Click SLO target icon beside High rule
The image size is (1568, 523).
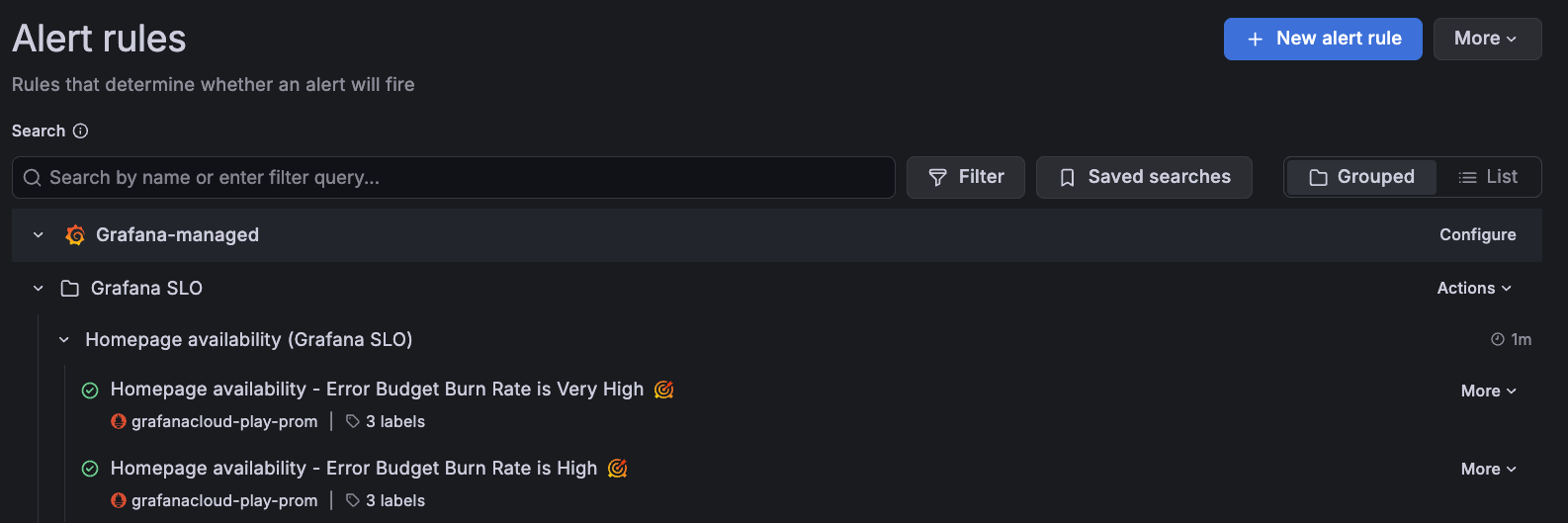coord(618,469)
